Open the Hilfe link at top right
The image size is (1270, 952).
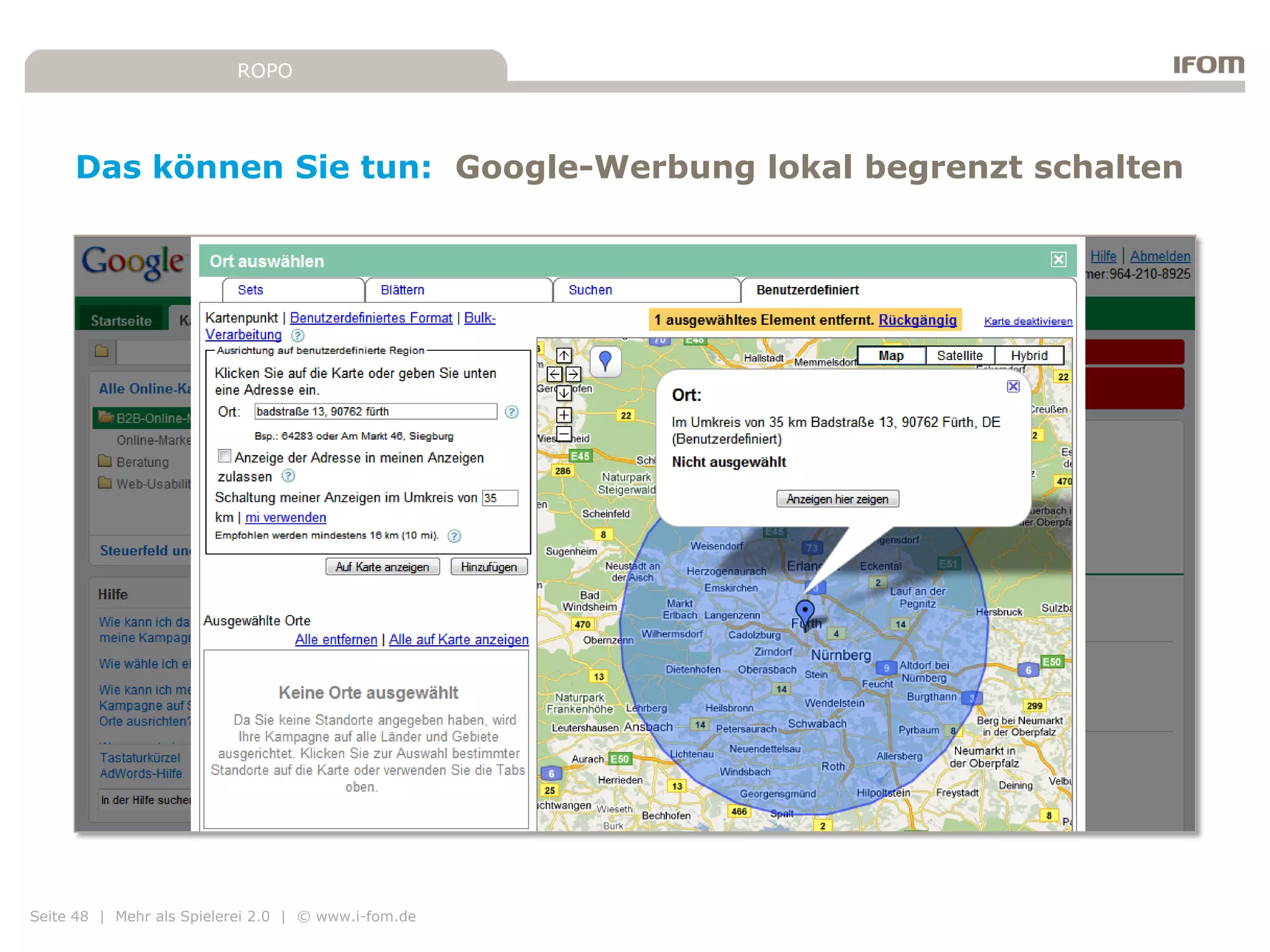point(1103,256)
